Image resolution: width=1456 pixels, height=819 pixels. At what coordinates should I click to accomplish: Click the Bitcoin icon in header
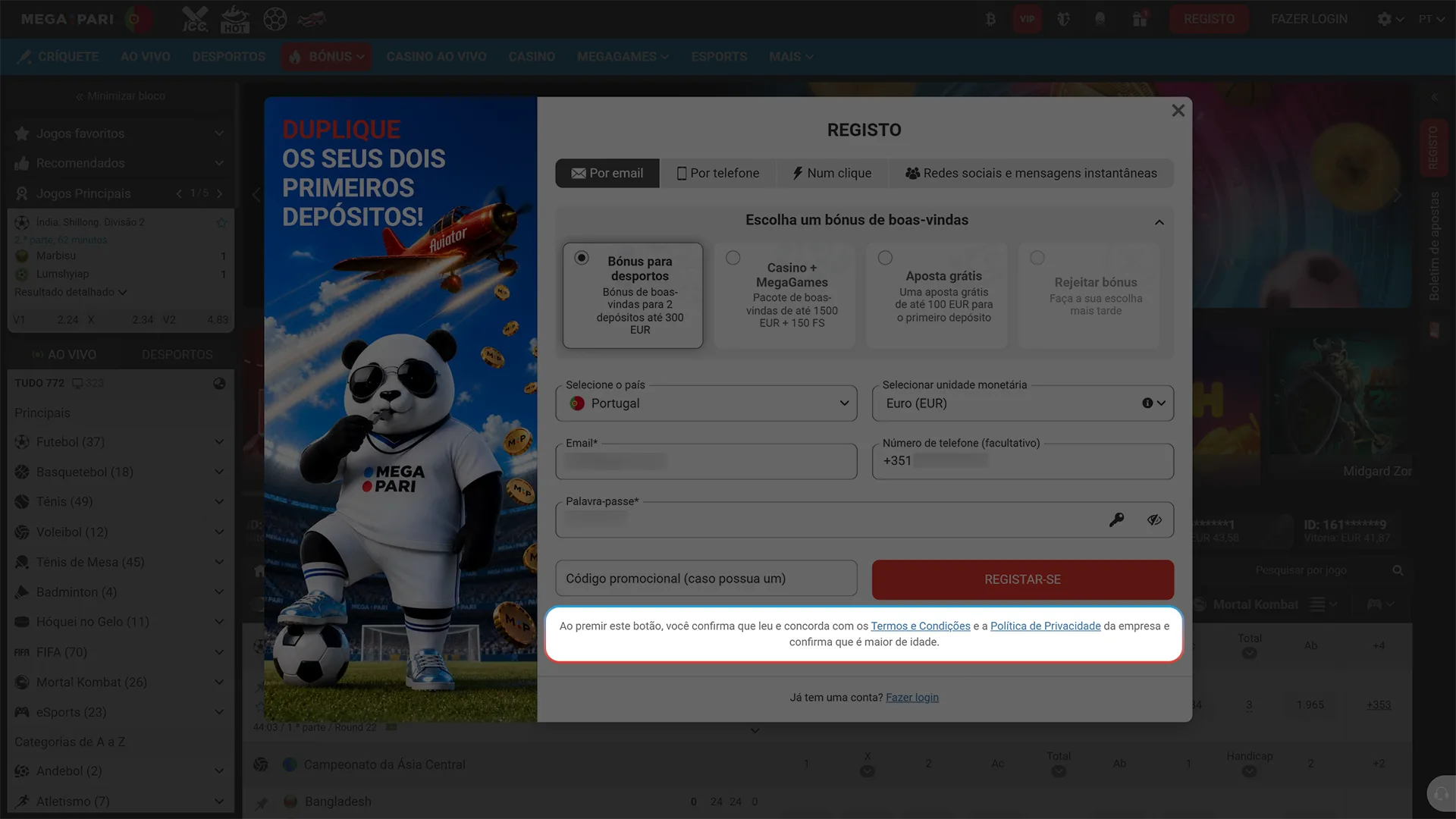tap(990, 19)
